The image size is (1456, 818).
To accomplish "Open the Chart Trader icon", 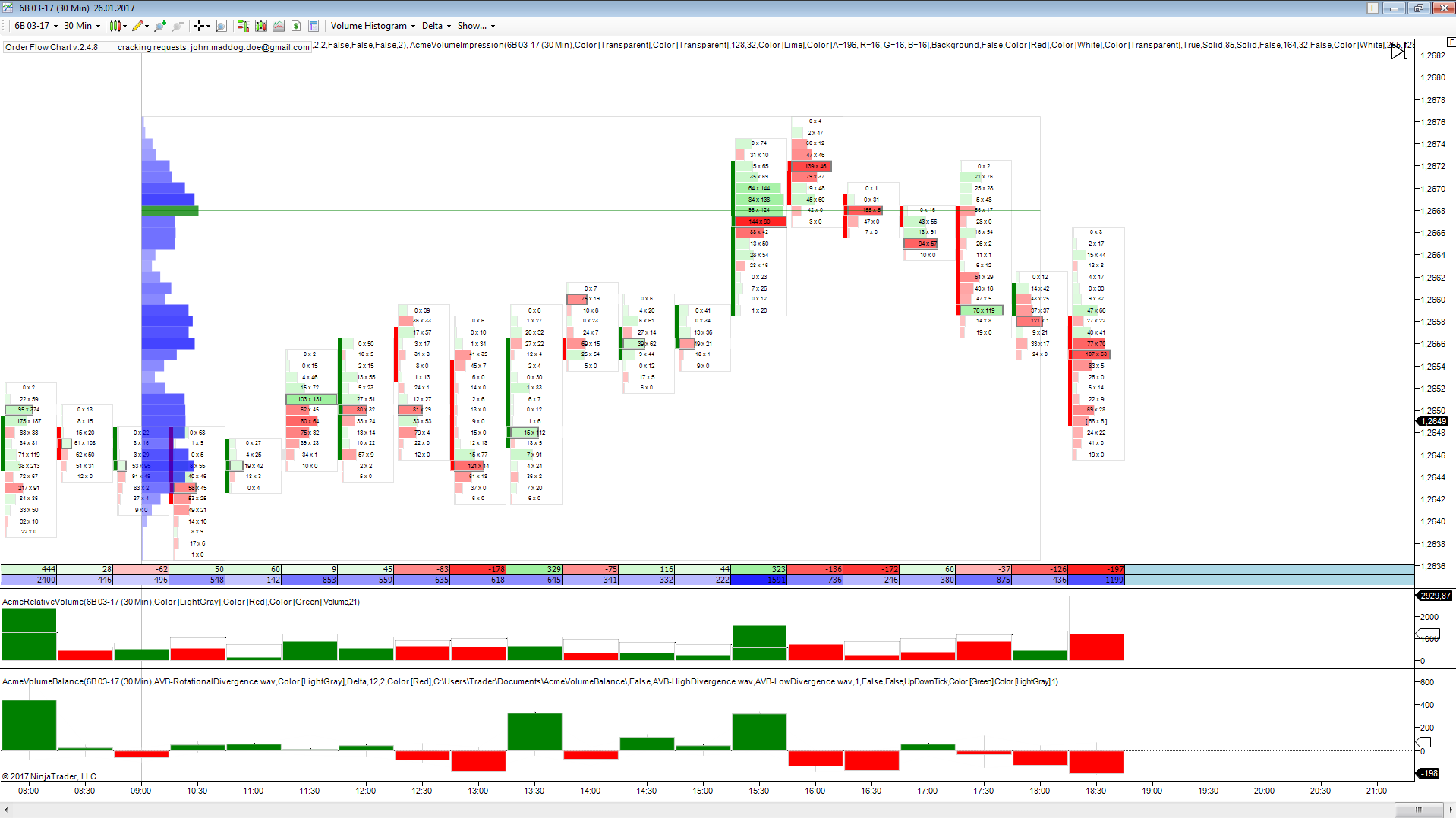I will [x=243, y=26].
